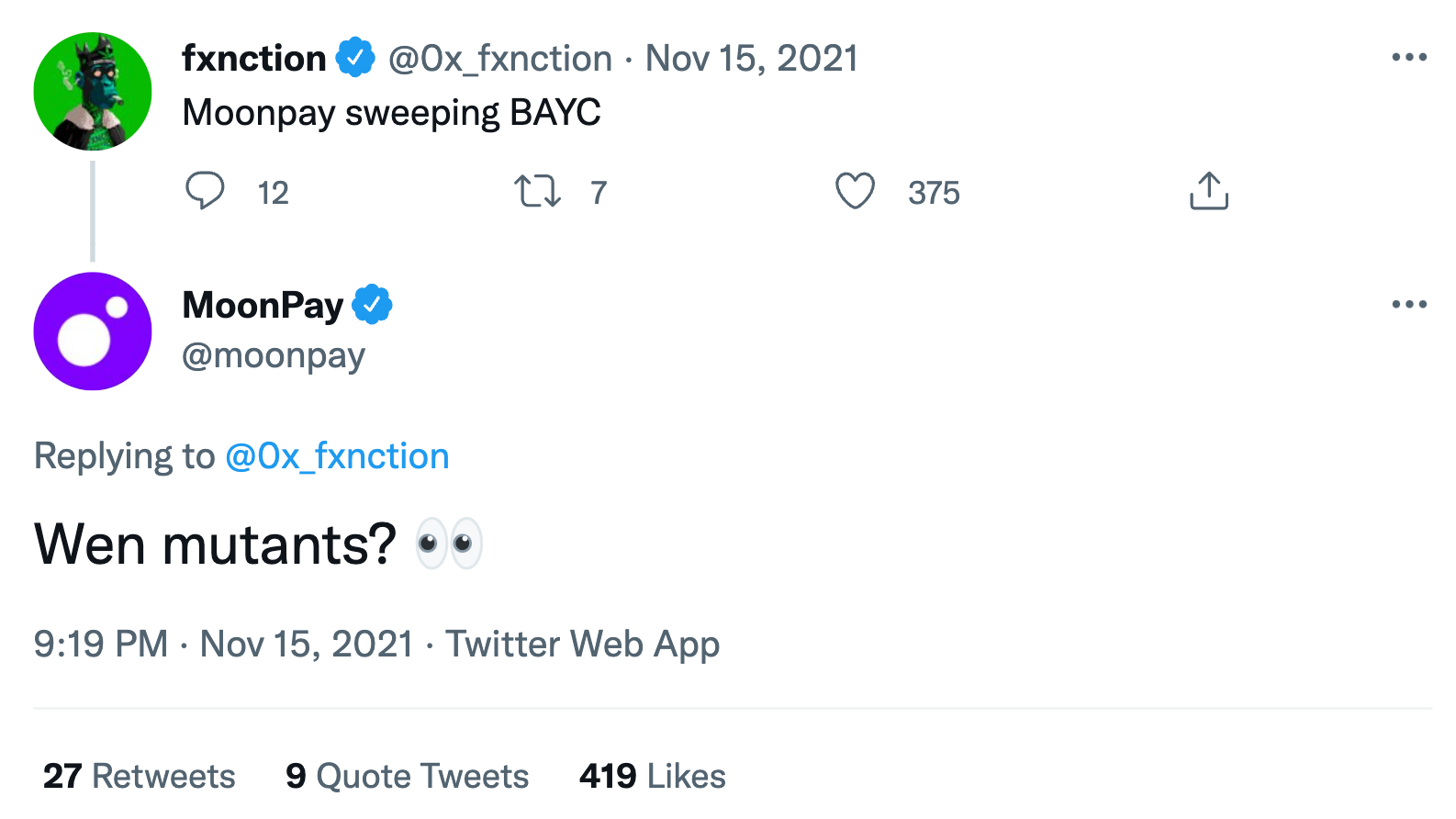Image resolution: width=1456 pixels, height=819 pixels.
Task: Click the retweet count showing 7
Action: (x=599, y=193)
